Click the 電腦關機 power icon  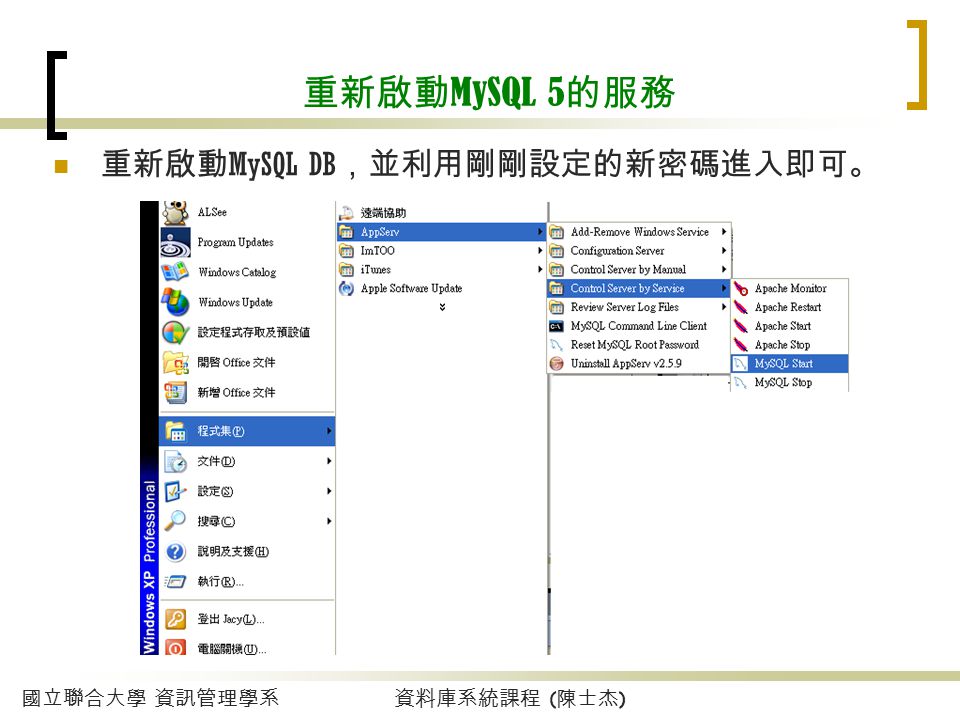click(176, 647)
